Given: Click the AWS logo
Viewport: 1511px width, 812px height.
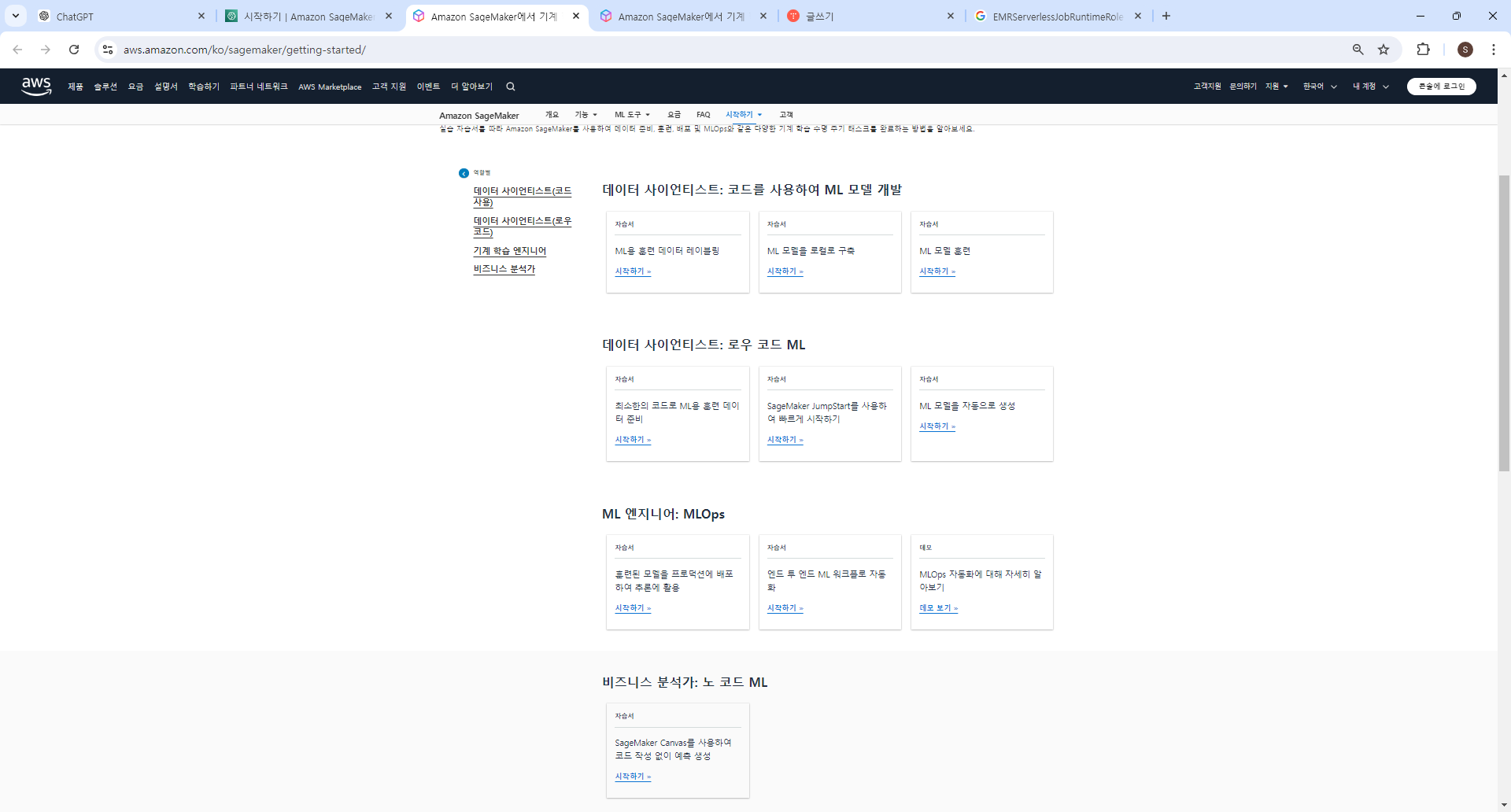Looking at the screenshot, I should click(x=36, y=86).
